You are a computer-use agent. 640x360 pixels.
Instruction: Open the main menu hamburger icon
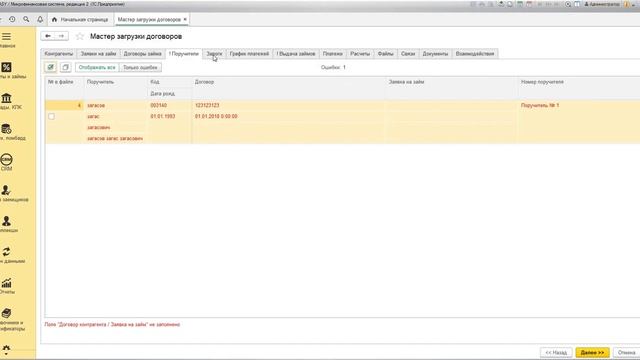point(6,36)
